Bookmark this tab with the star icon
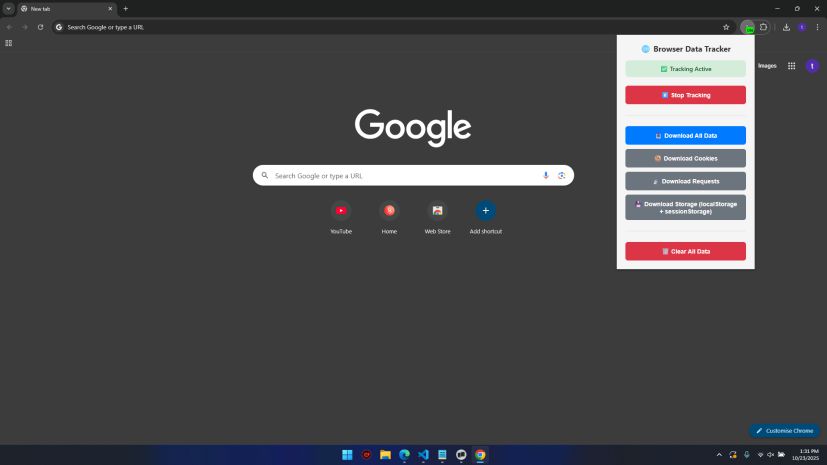The width and height of the screenshot is (827, 465). (726, 27)
